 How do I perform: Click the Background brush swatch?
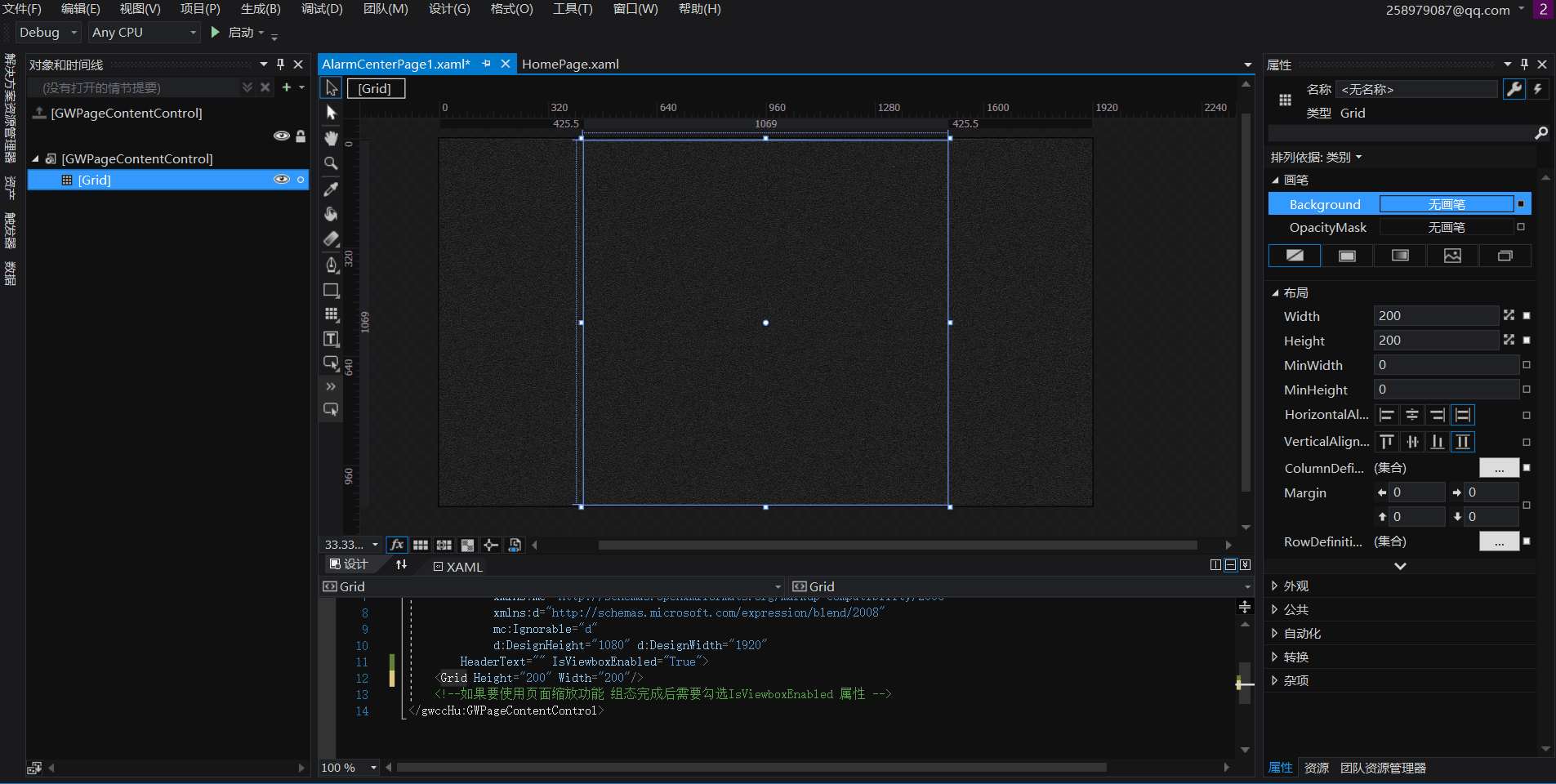(x=1446, y=204)
